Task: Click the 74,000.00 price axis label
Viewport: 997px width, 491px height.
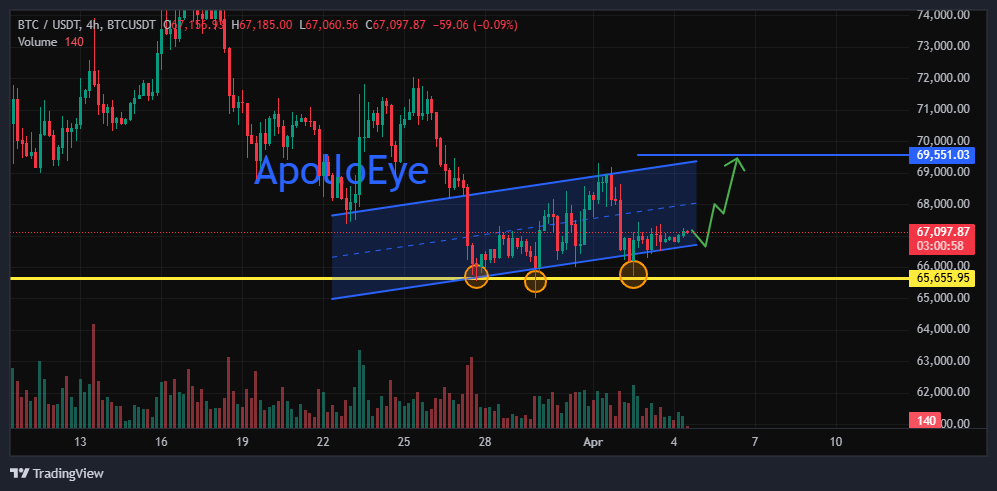Action: pos(944,15)
